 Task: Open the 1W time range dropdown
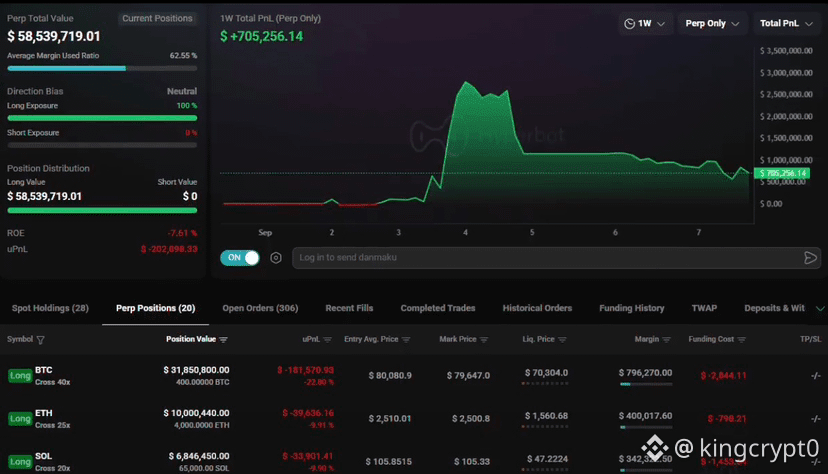[x=645, y=24]
